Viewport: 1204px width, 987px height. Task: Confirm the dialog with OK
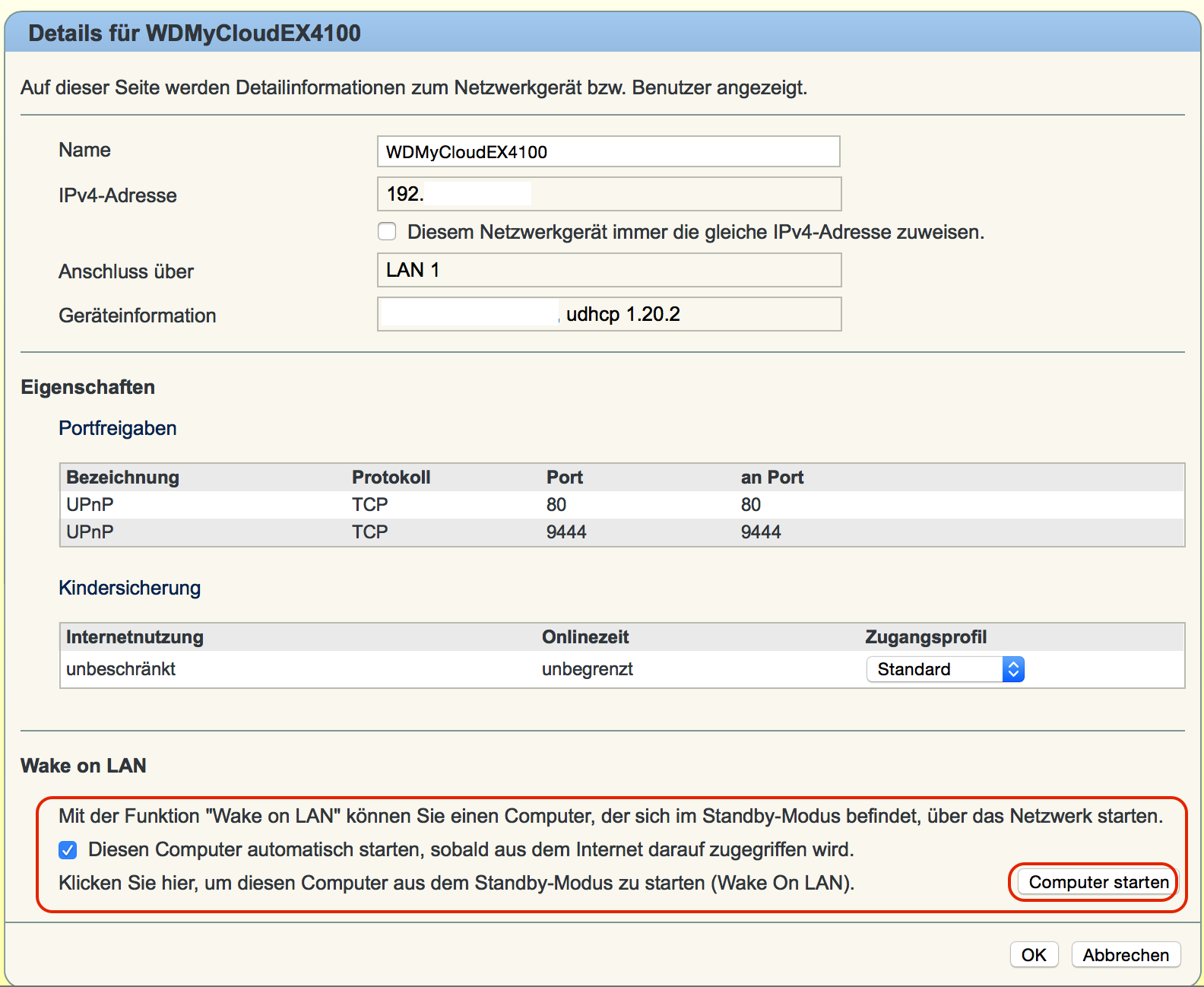coord(1034,955)
